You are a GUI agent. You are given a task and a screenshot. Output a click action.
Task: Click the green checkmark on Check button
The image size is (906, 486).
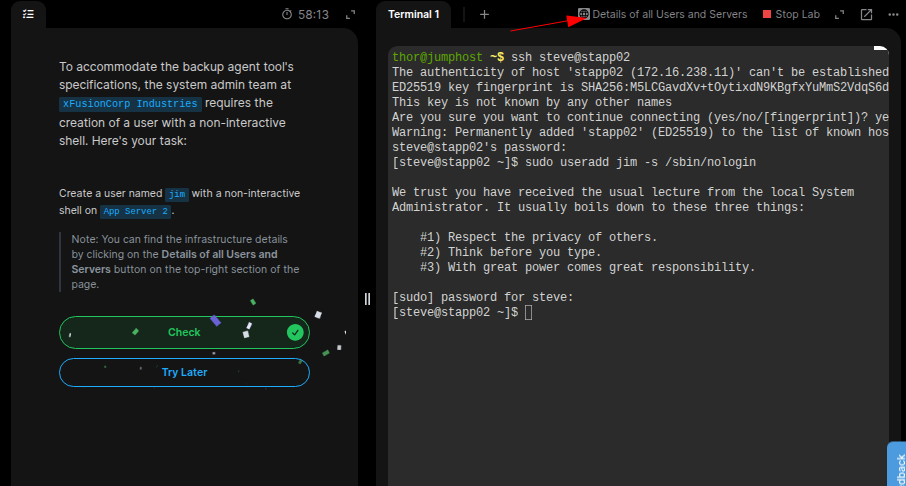295,332
